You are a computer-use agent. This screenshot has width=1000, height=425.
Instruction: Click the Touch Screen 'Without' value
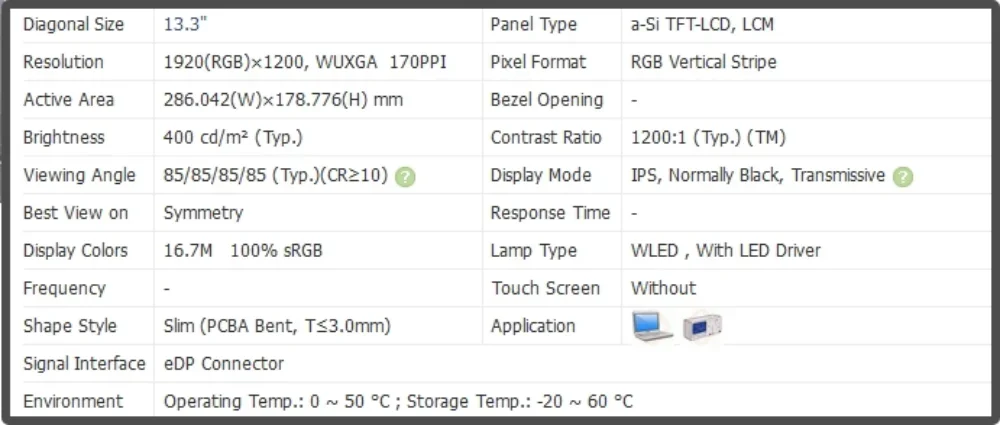[663, 288]
